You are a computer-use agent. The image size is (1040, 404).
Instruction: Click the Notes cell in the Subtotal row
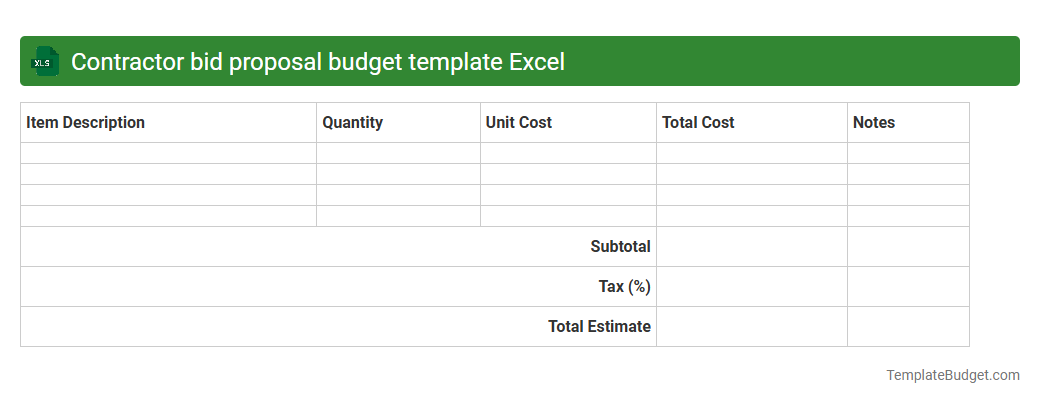[909, 247]
